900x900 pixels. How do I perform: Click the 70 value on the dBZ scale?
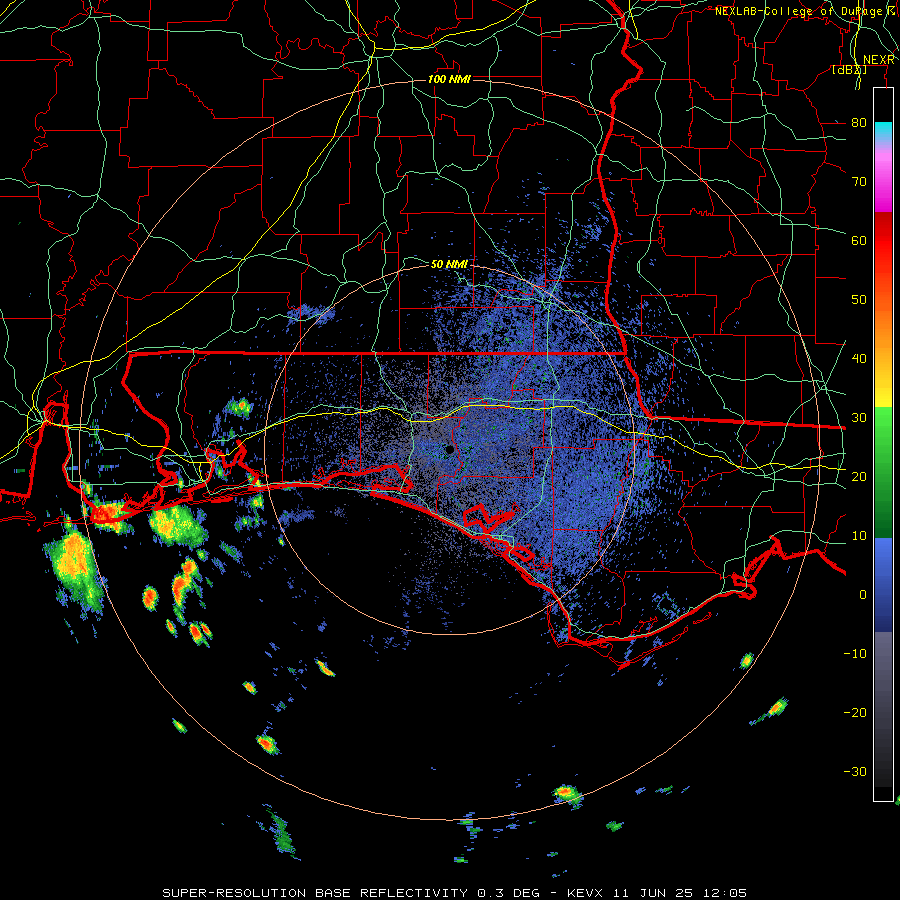[859, 182]
